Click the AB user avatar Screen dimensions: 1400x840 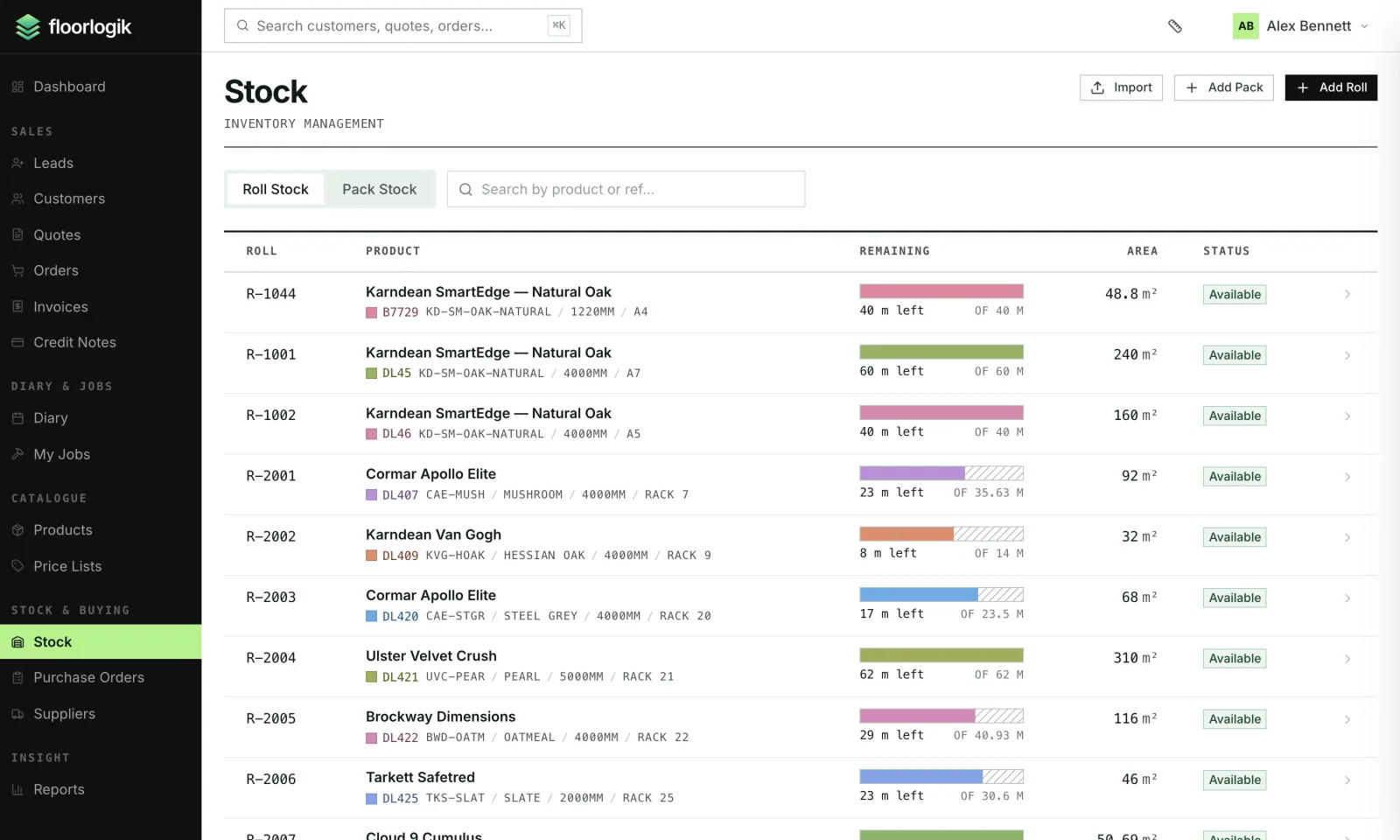coord(1246,26)
